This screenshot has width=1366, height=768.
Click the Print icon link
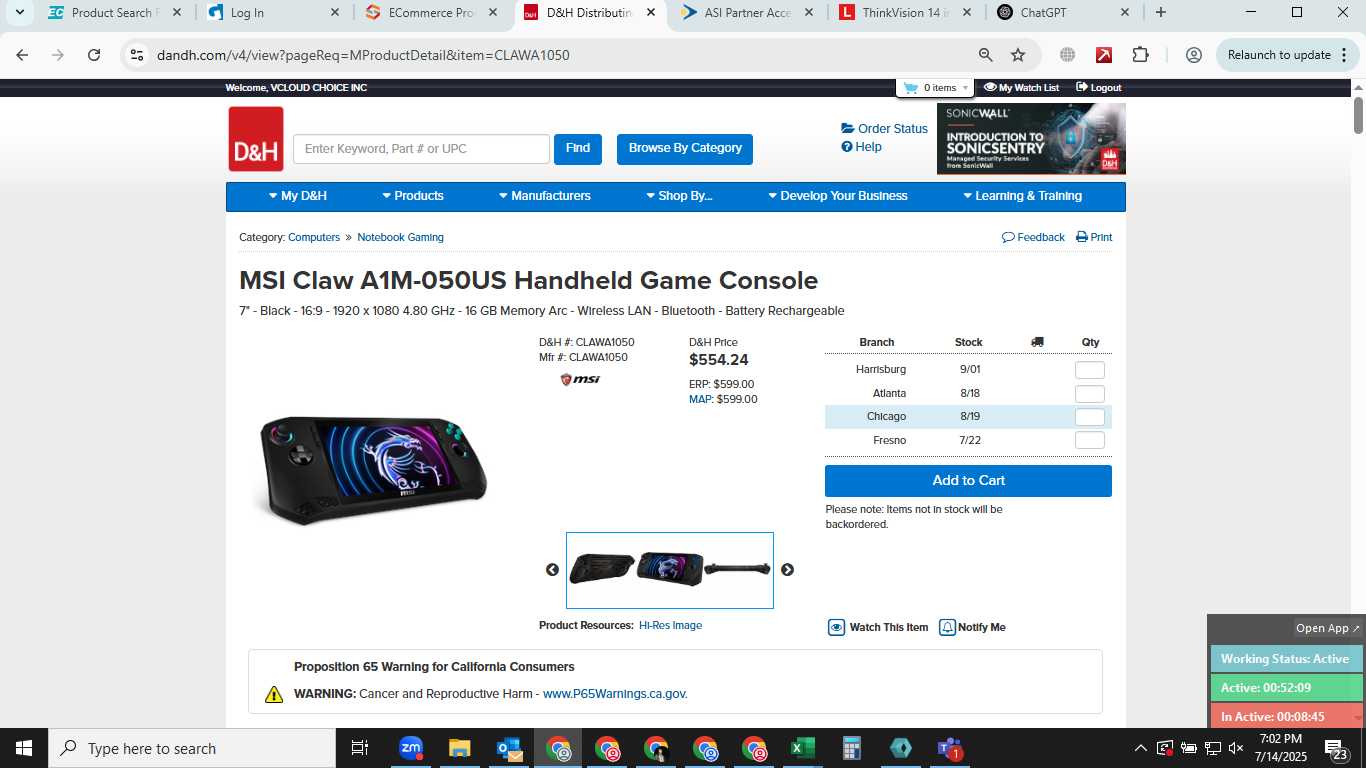coord(1094,237)
